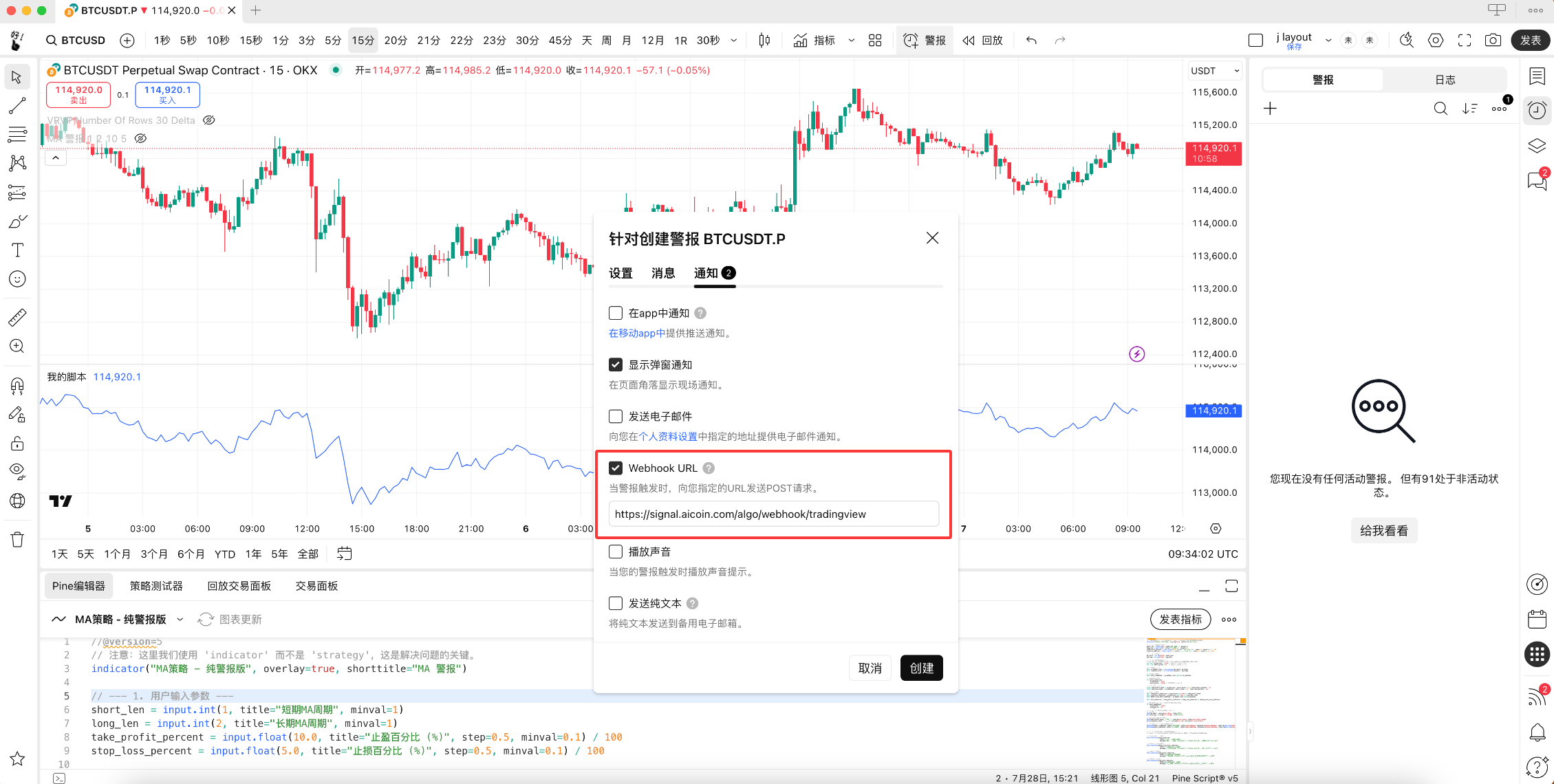Select the 1年 date range

coord(253,554)
